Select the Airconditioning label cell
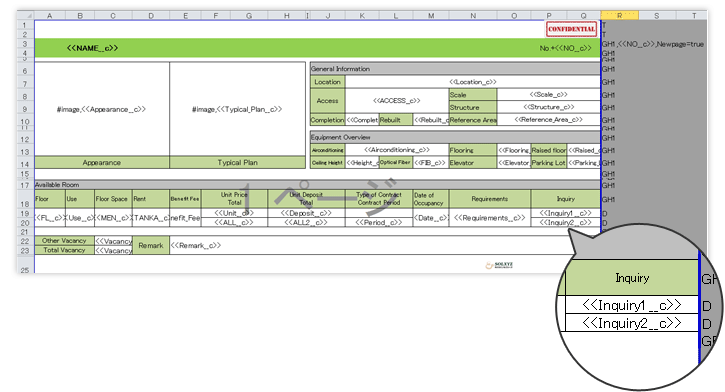 [327, 150]
